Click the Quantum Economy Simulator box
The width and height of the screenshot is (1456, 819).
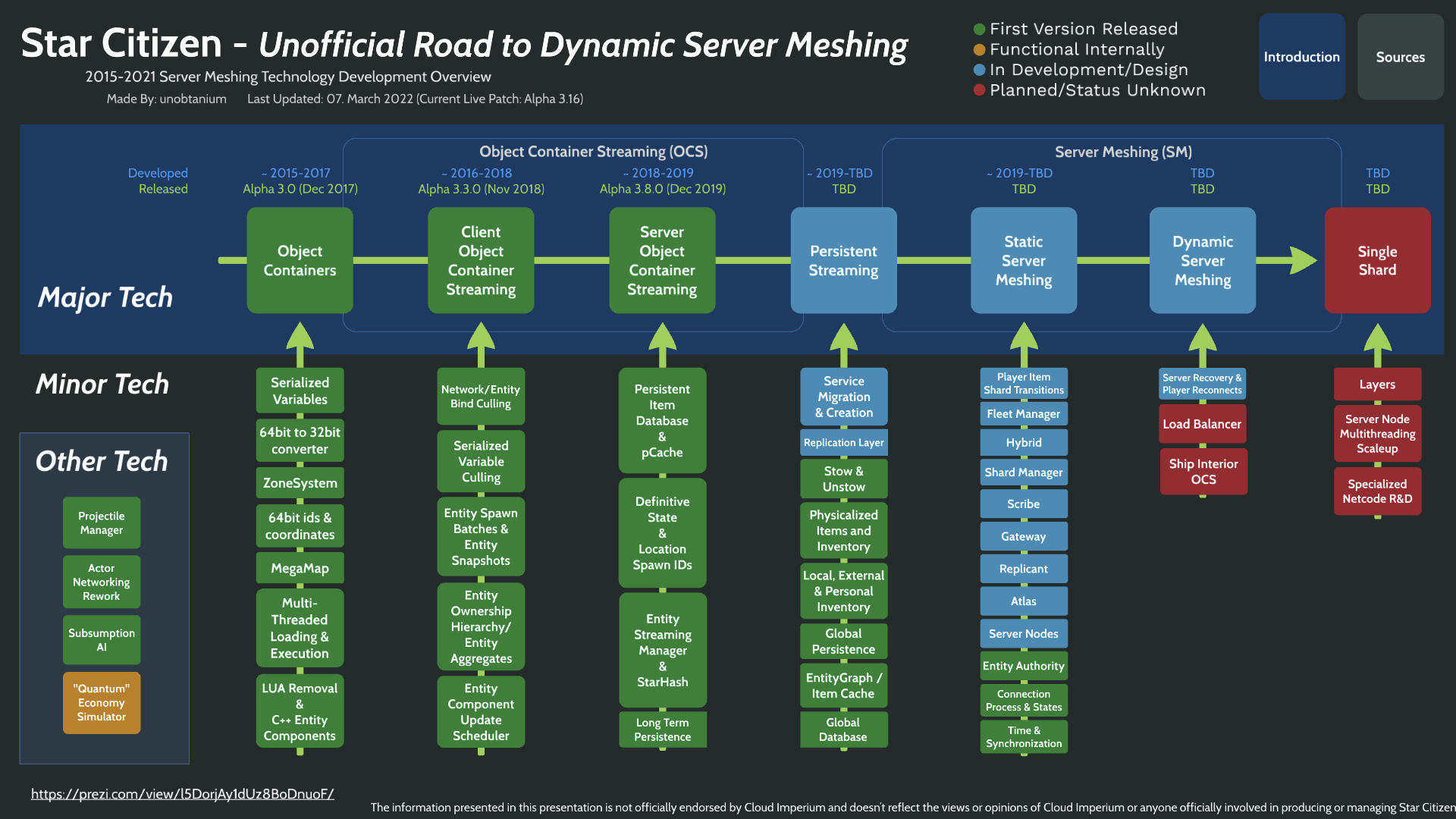[102, 702]
